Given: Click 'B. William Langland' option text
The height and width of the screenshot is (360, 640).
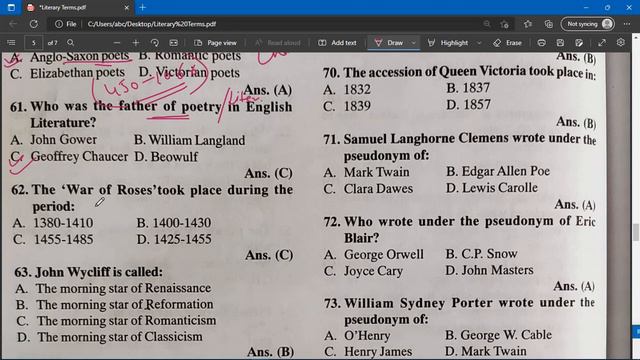Looking at the screenshot, I should 189,140.
